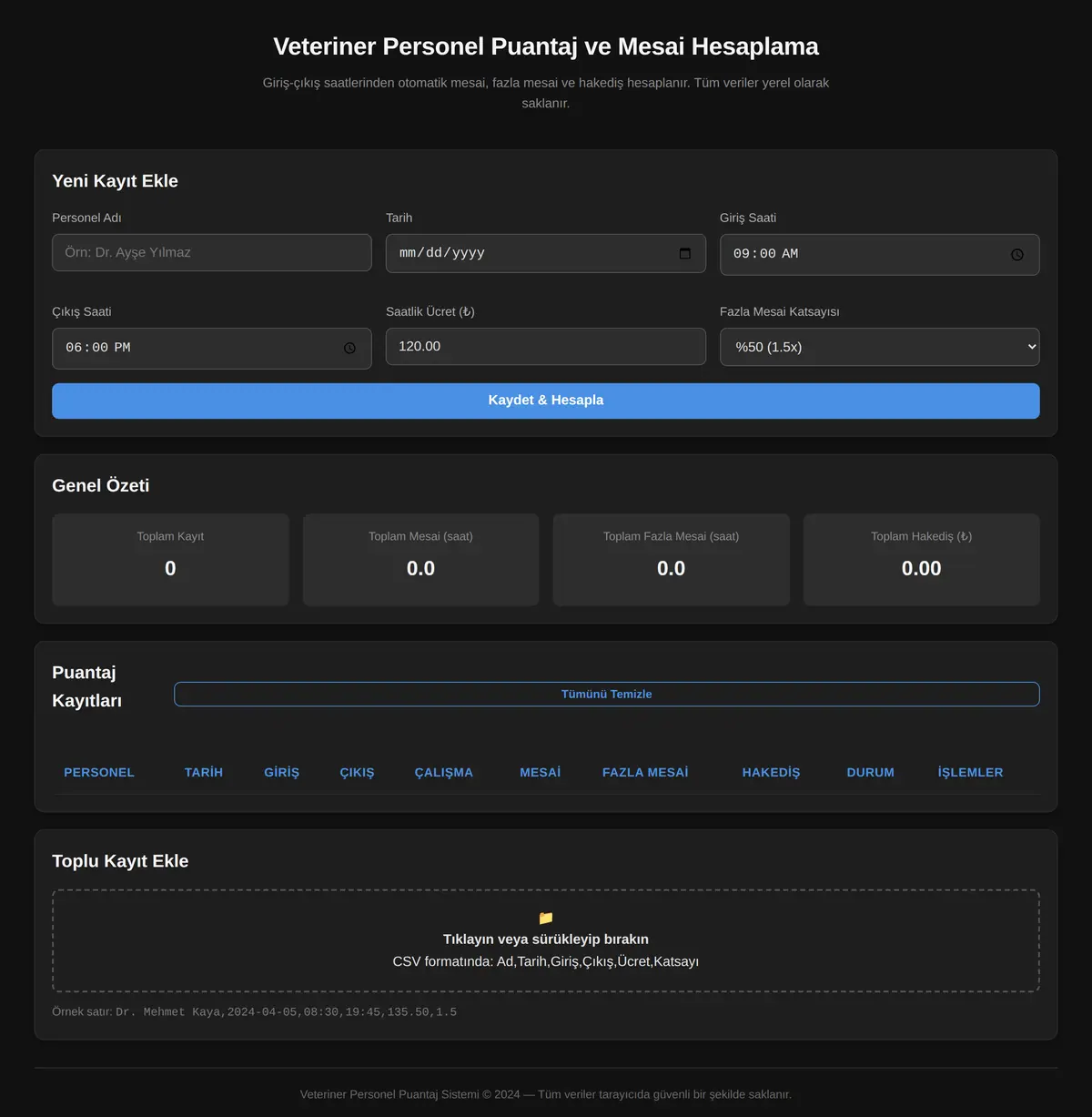Click the Toplam Fazla Mesai (saat) card

pos(672,560)
